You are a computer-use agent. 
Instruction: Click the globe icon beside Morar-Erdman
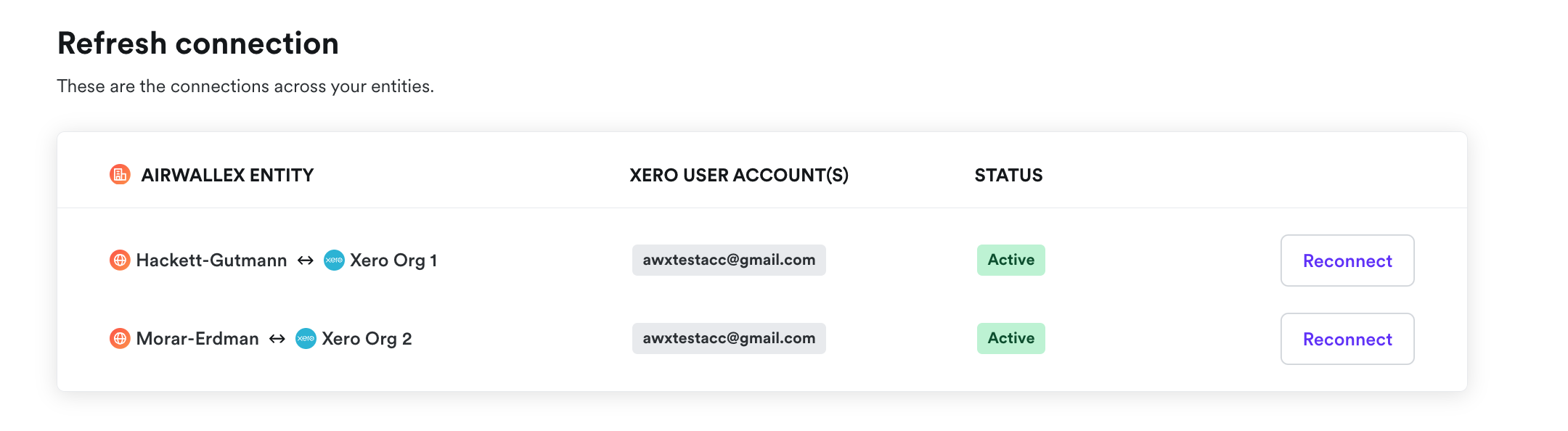(x=120, y=338)
